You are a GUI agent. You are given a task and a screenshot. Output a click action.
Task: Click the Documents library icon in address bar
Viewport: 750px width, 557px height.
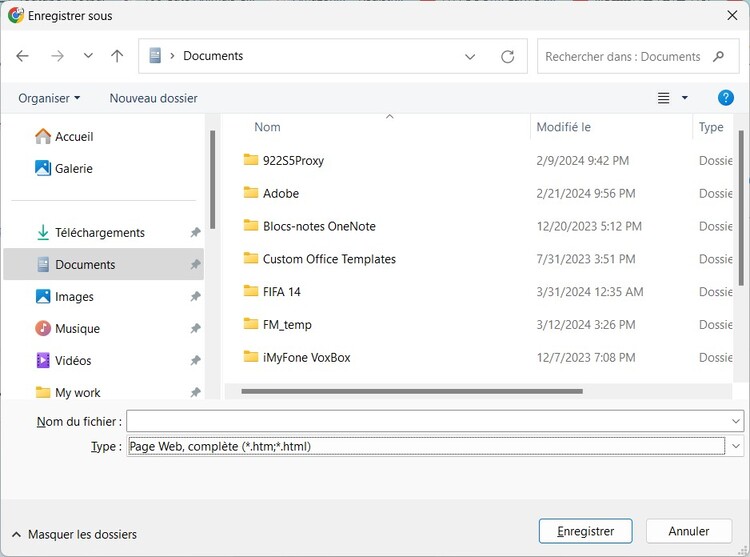pos(155,56)
